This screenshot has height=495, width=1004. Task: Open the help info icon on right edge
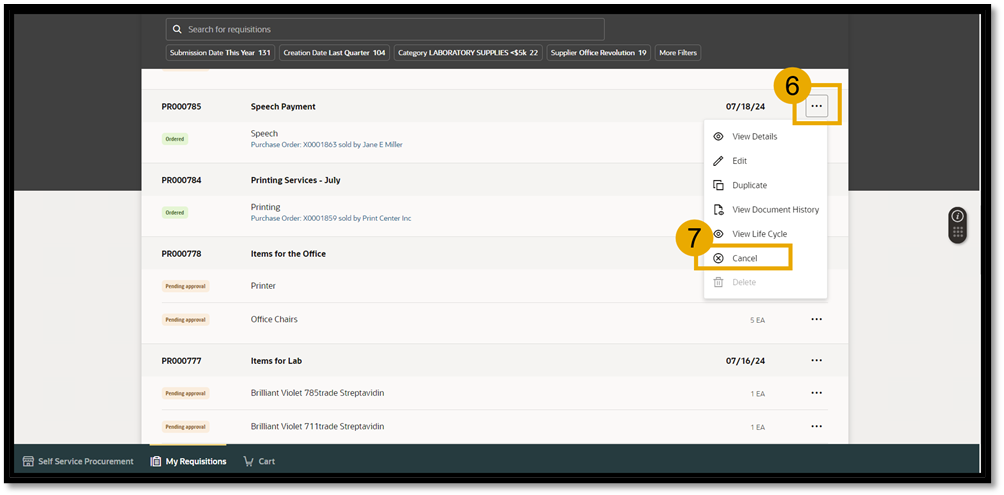pyautogui.click(x=957, y=216)
